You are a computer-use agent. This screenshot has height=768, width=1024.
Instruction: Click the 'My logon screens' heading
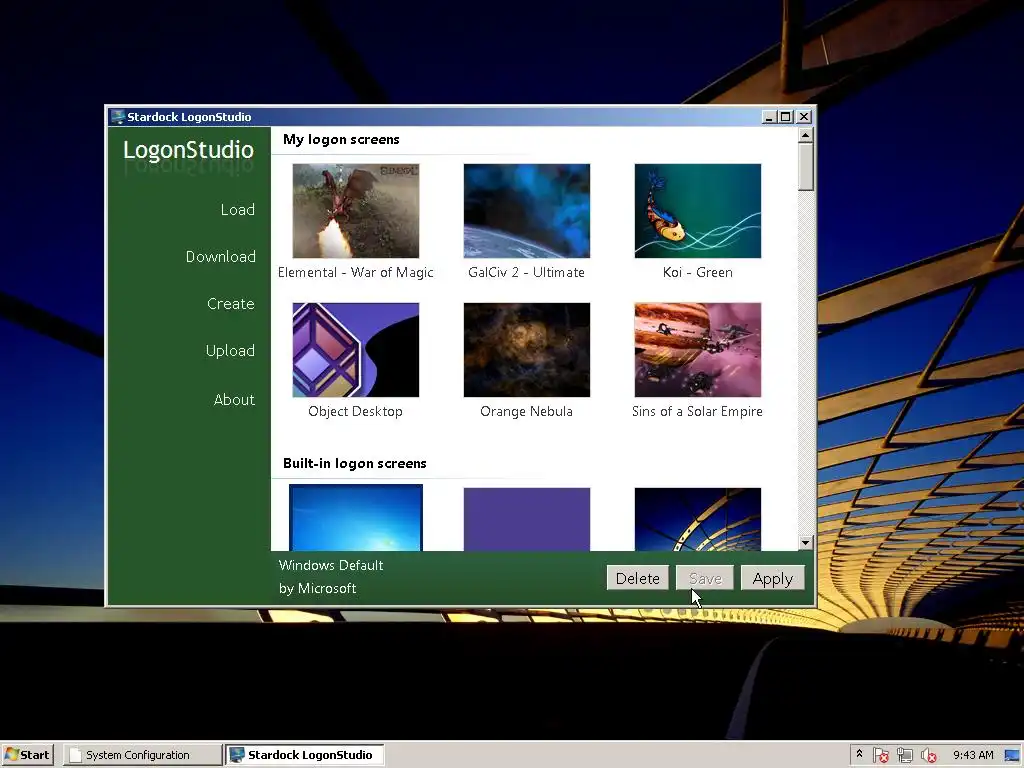341,140
